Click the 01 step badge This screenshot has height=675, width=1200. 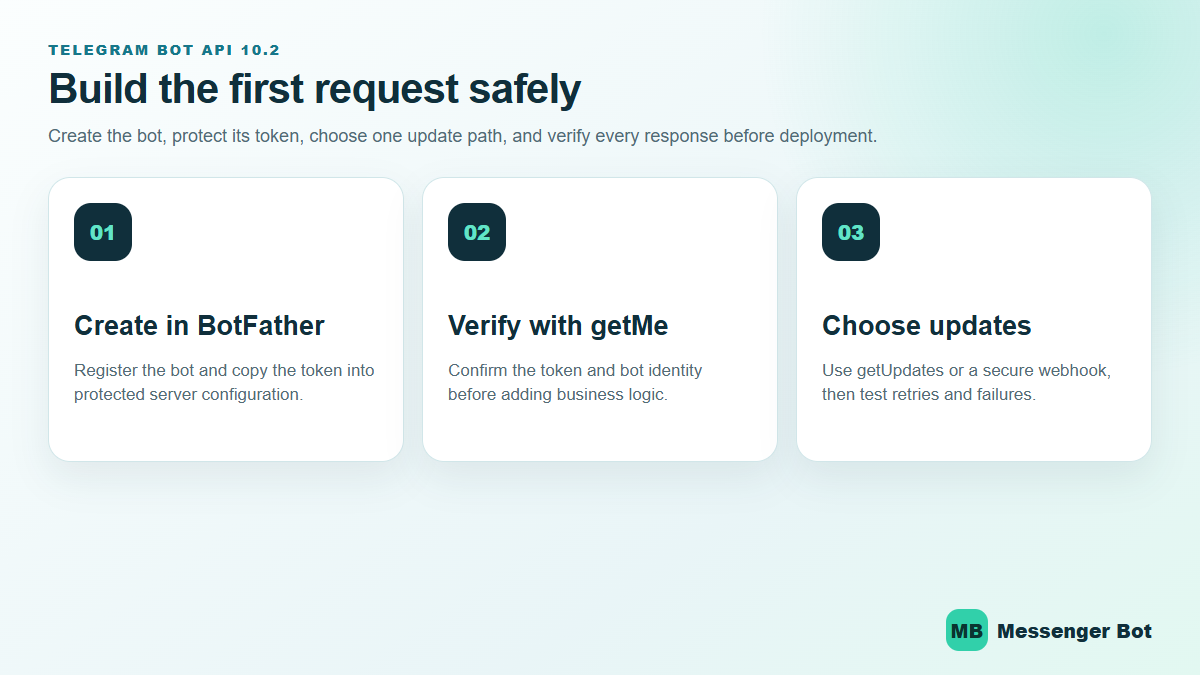103,232
